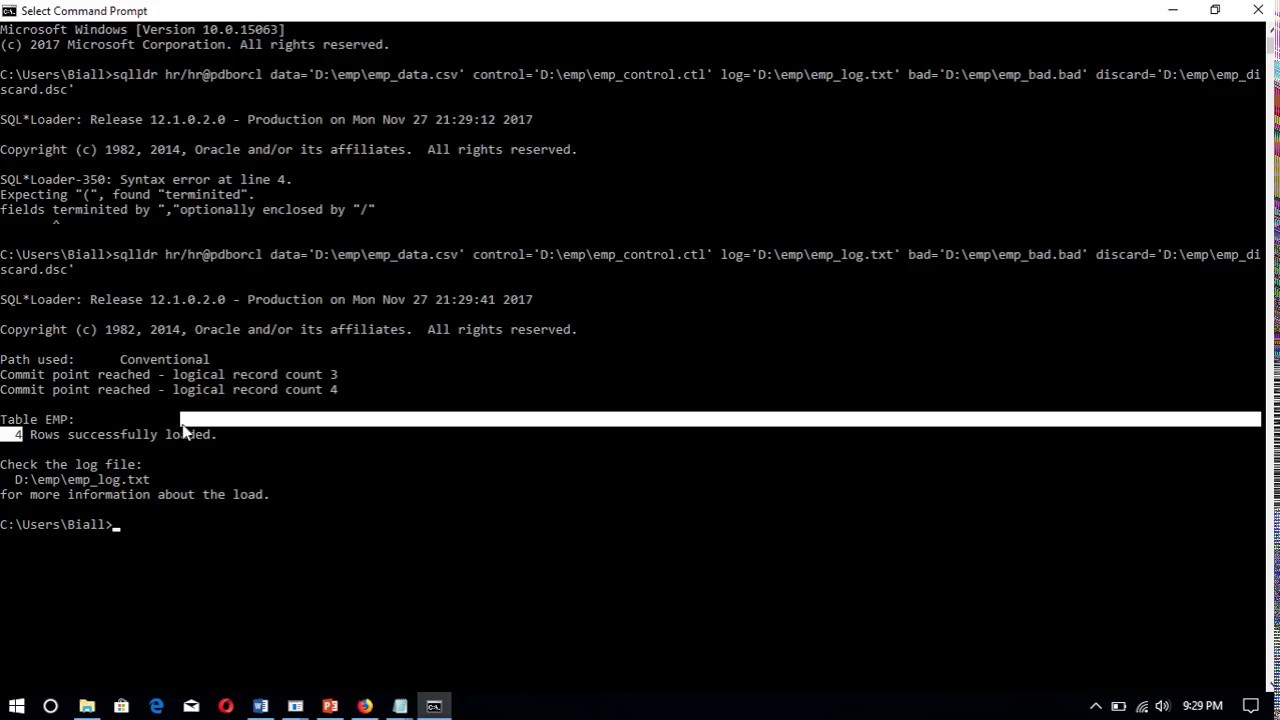Open Cortana search circle
The width and height of the screenshot is (1280, 720).
(51, 706)
